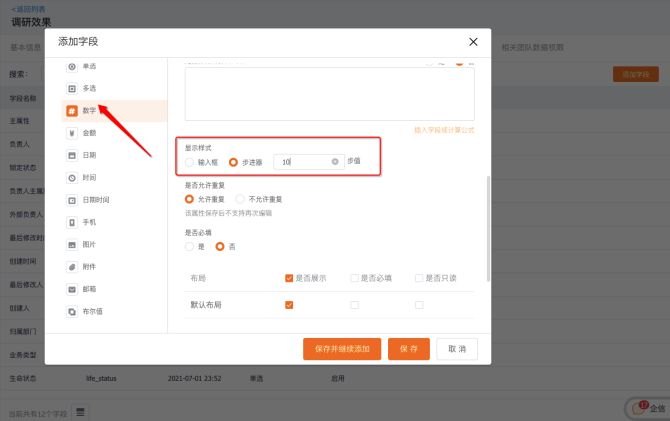Select the 日期 calendar field icon
The height and width of the screenshot is (421, 670).
[x=72, y=155]
